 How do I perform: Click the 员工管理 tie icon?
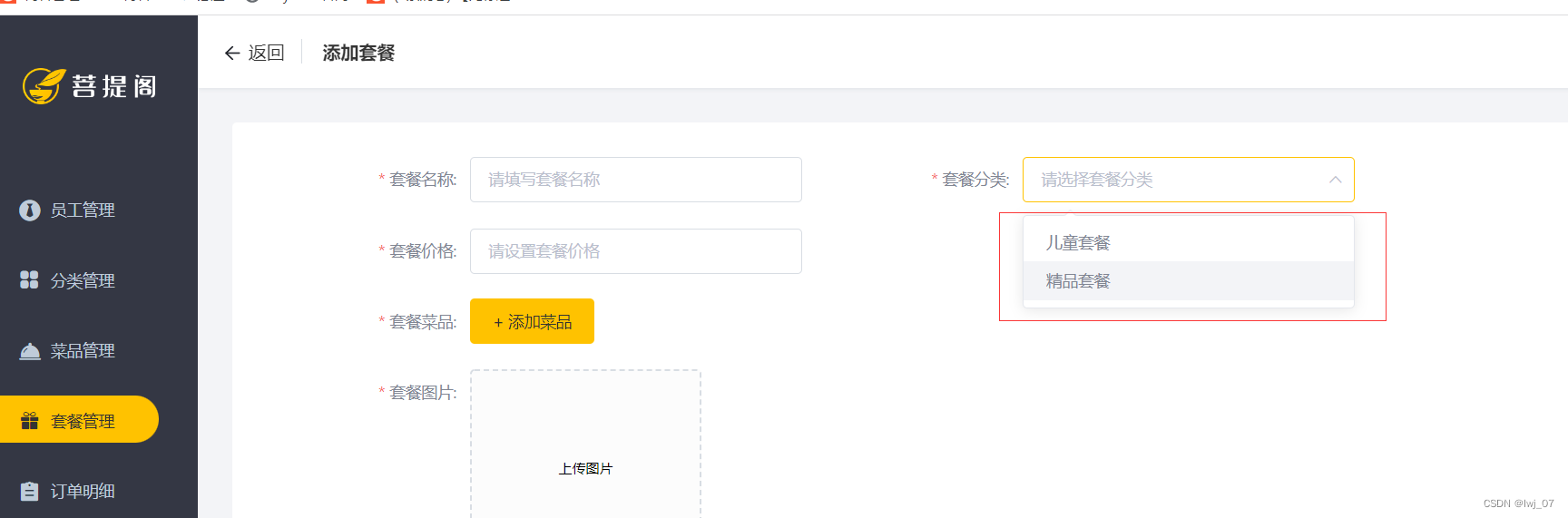(x=30, y=210)
